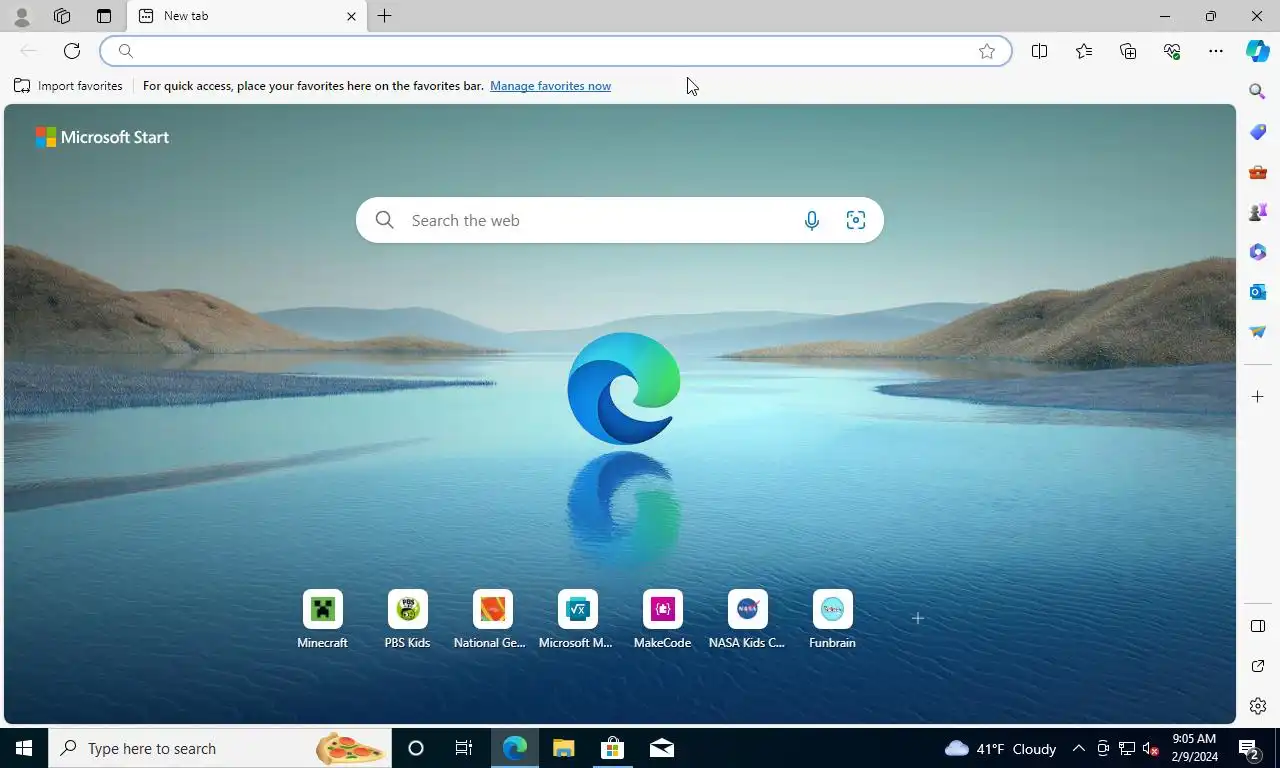Image resolution: width=1280 pixels, height=768 pixels.
Task: Click the address bar field
Action: tap(556, 51)
